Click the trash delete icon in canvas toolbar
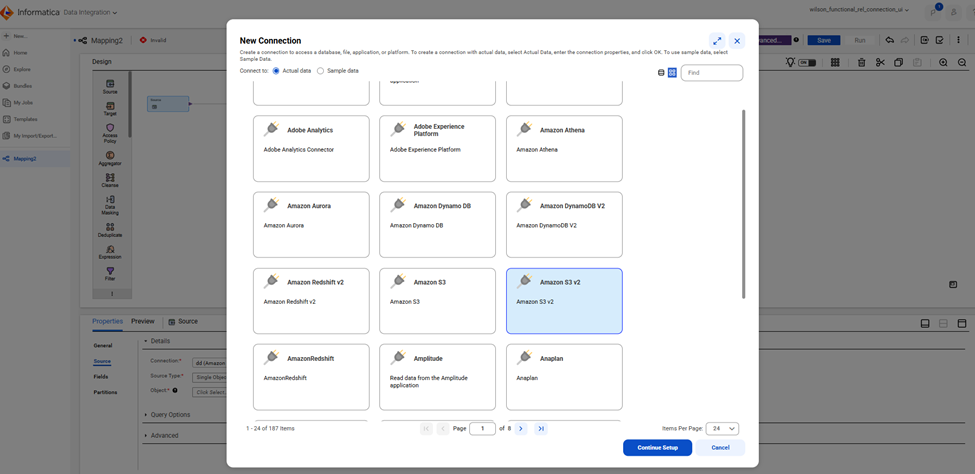The image size is (975, 474). point(862,62)
